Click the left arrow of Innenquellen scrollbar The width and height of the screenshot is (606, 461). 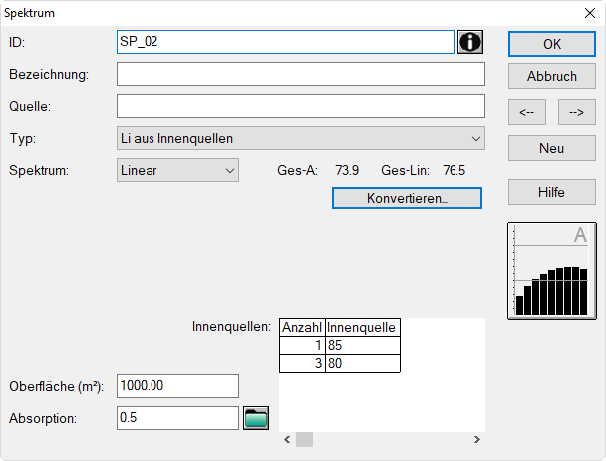point(287,440)
